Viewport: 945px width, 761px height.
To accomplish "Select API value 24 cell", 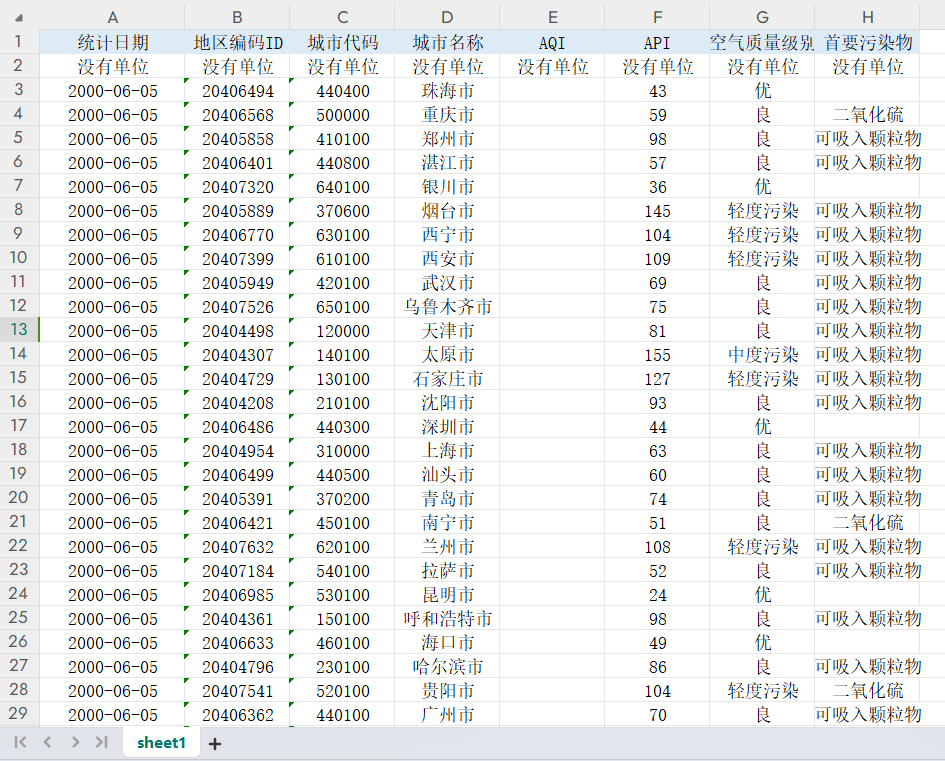I will point(657,594).
